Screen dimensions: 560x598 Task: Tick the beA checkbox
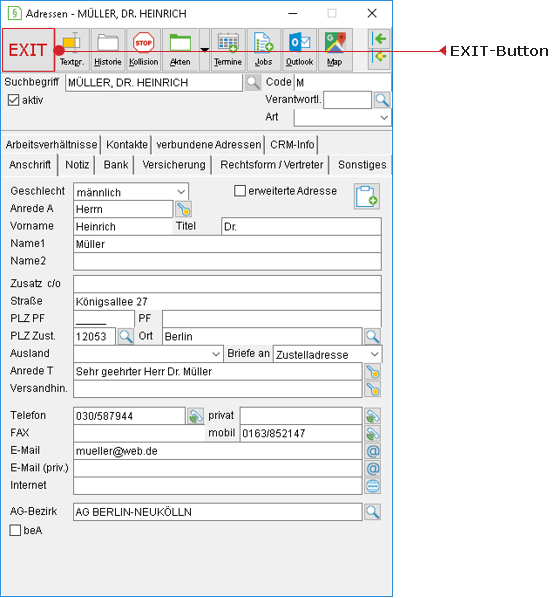pos(15,530)
